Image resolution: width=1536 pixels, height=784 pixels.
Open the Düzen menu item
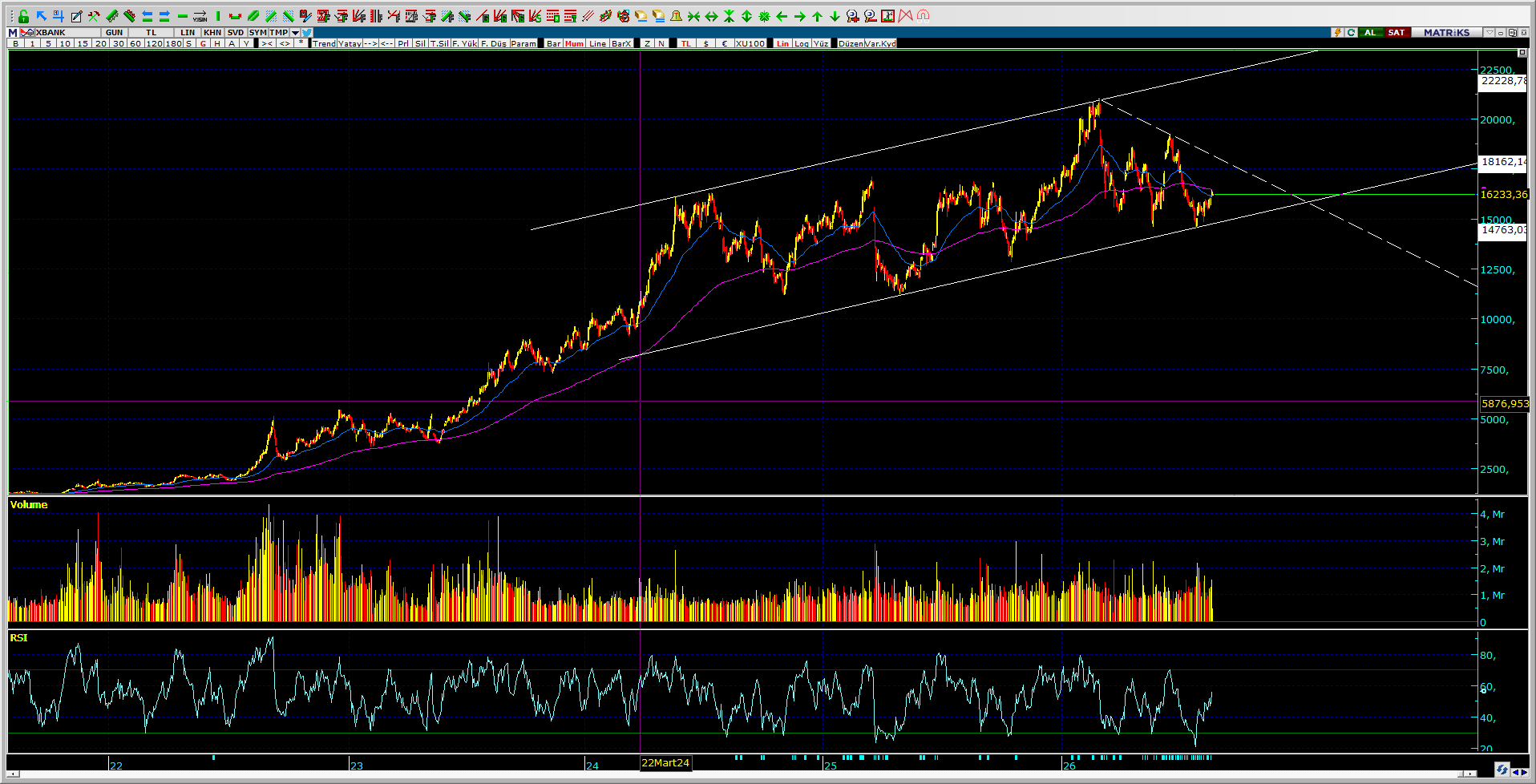tap(851, 43)
